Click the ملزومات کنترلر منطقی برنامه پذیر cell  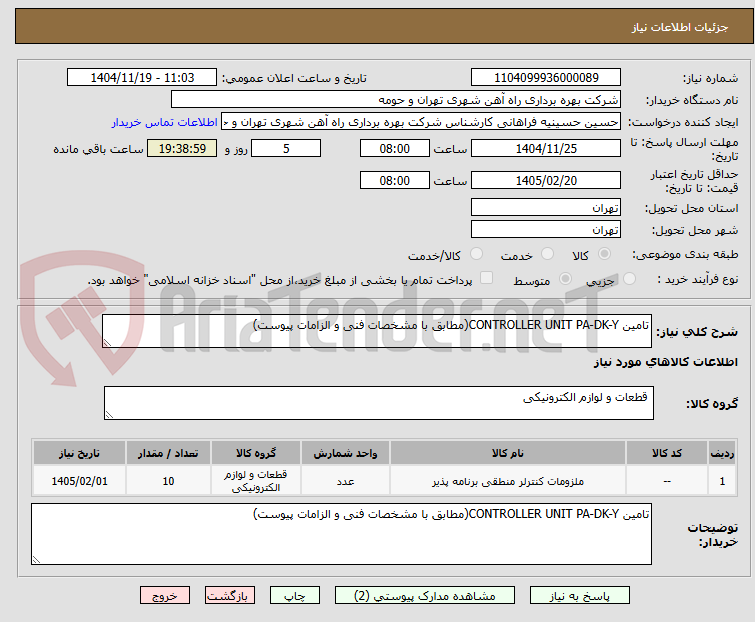coord(508,481)
